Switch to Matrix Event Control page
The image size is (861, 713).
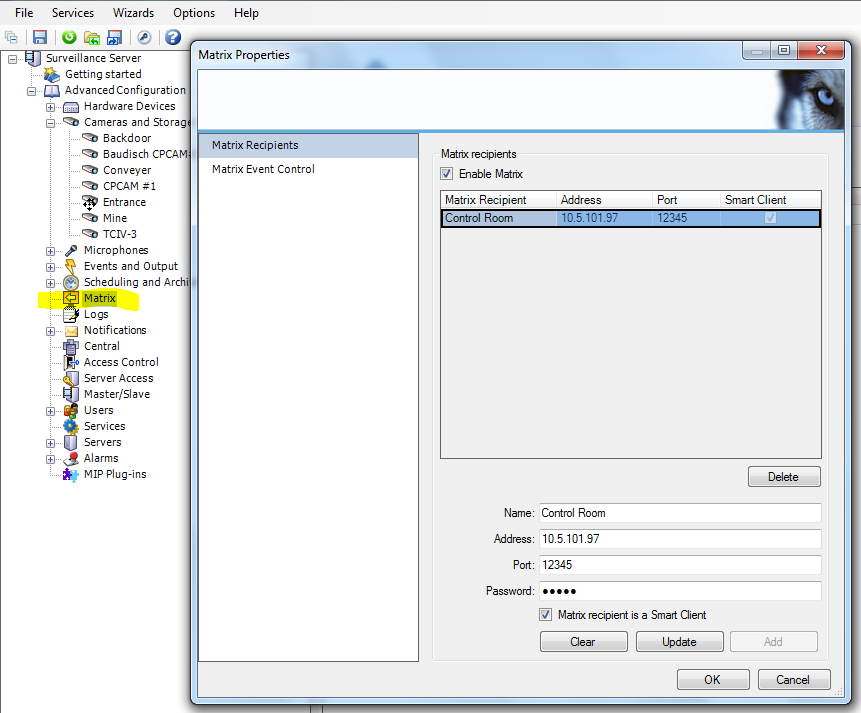263,169
